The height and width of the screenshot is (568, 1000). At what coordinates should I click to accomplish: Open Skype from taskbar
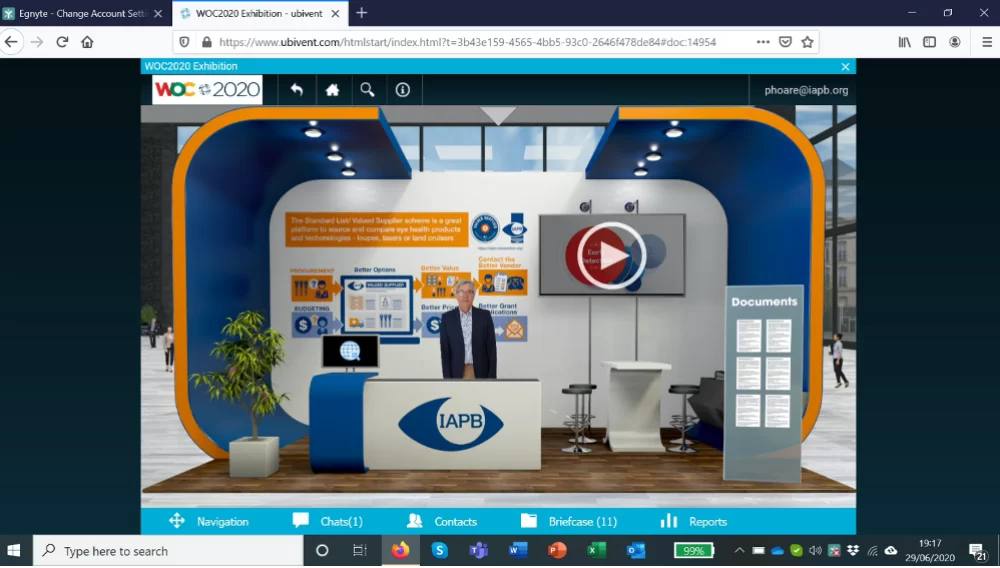[x=439, y=551]
